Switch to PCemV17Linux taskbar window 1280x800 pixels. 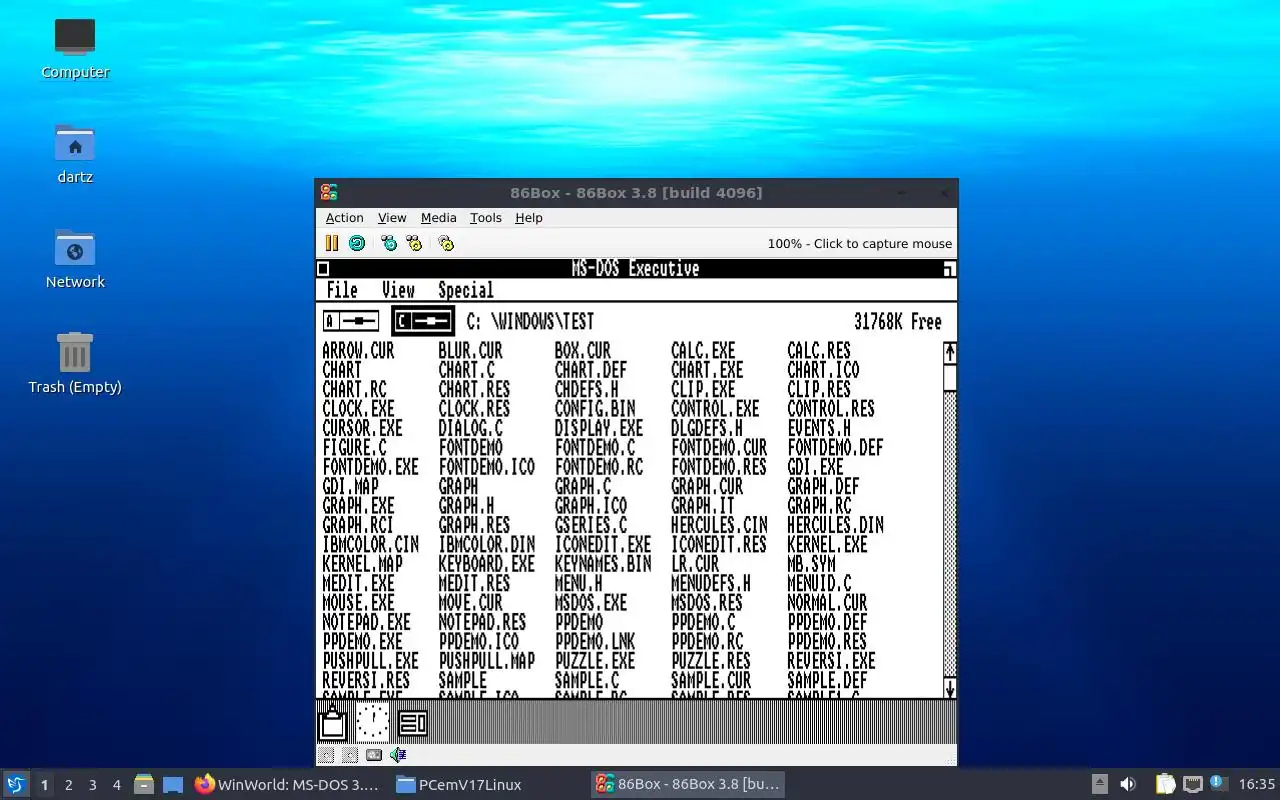(487, 785)
